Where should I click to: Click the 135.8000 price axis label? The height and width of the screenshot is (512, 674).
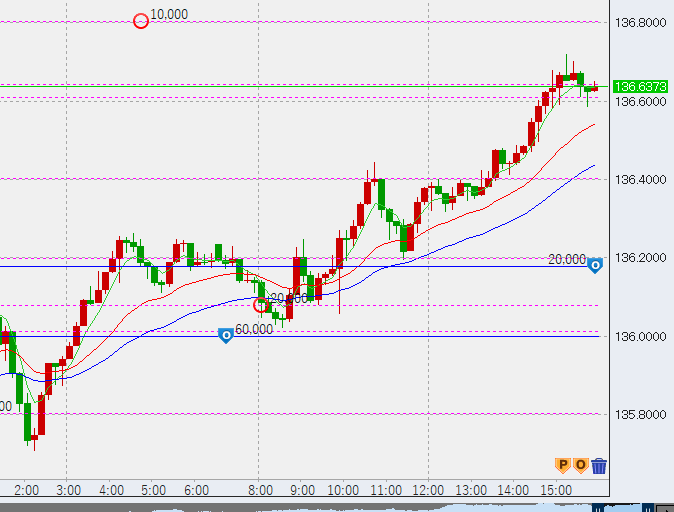(640, 415)
